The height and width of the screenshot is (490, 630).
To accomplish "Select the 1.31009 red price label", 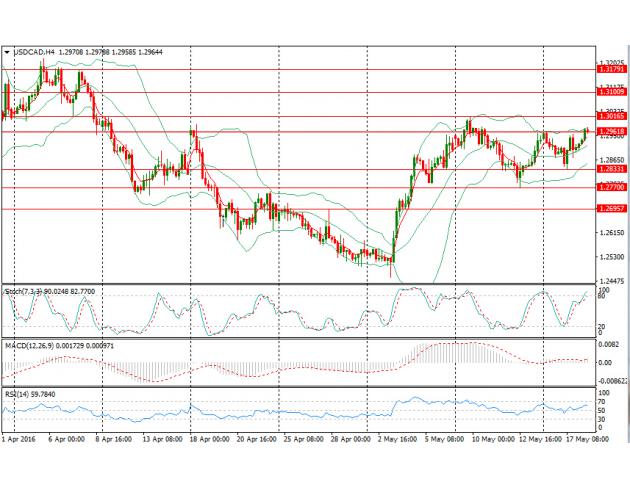I will tap(610, 92).
